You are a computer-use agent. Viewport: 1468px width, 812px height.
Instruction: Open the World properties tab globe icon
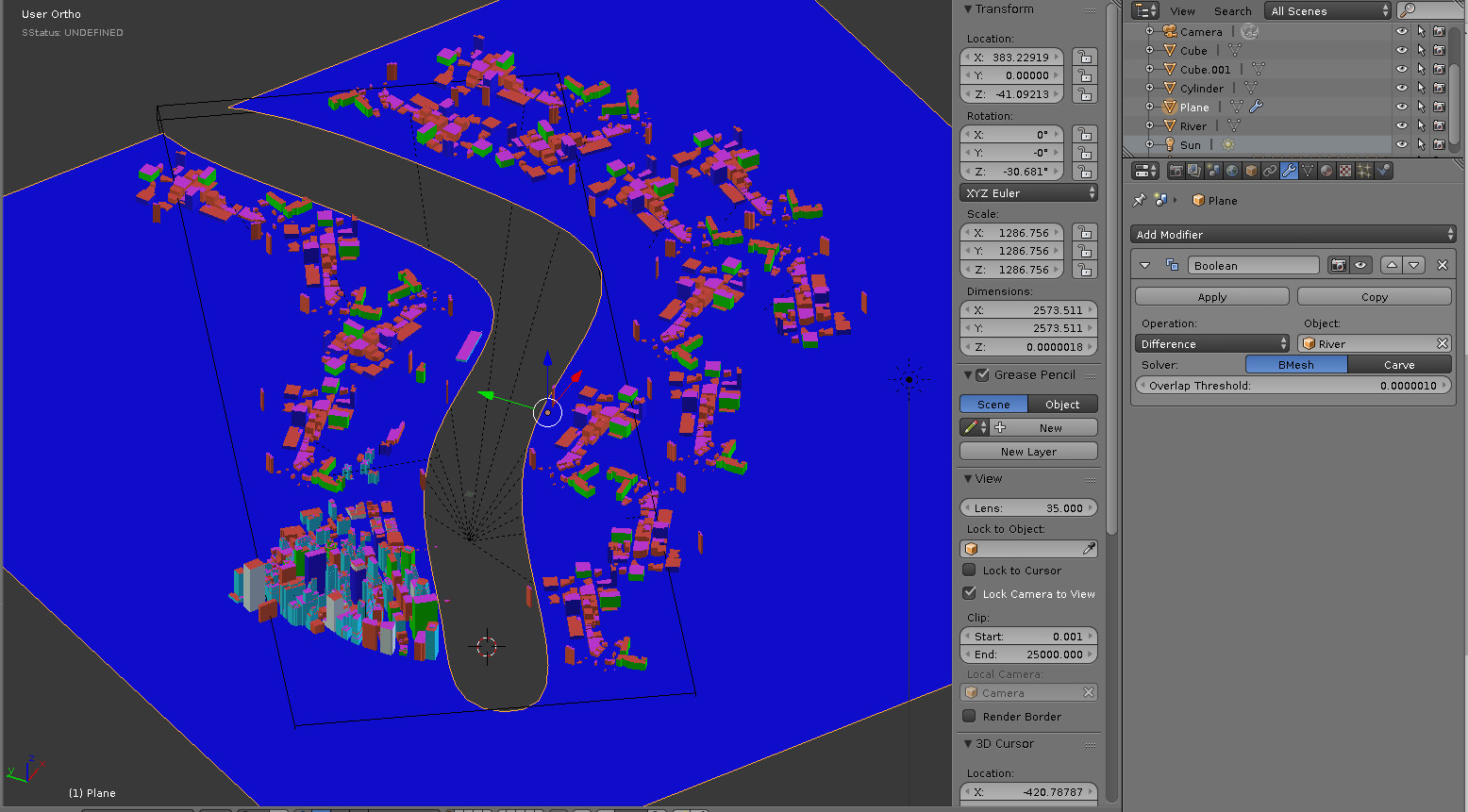click(x=1232, y=171)
